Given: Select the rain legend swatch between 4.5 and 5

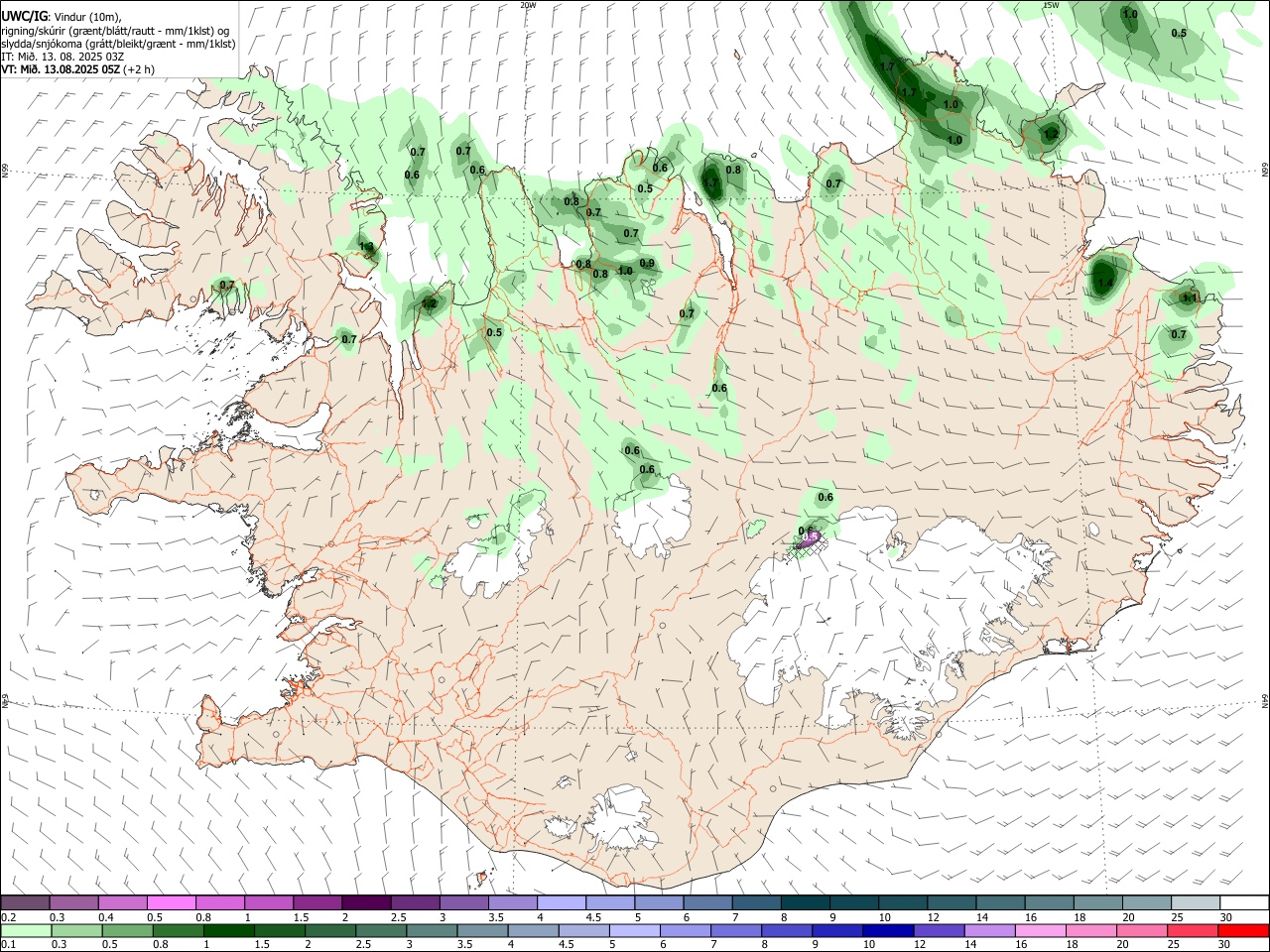Looking at the screenshot, I should tap(582, 930).
